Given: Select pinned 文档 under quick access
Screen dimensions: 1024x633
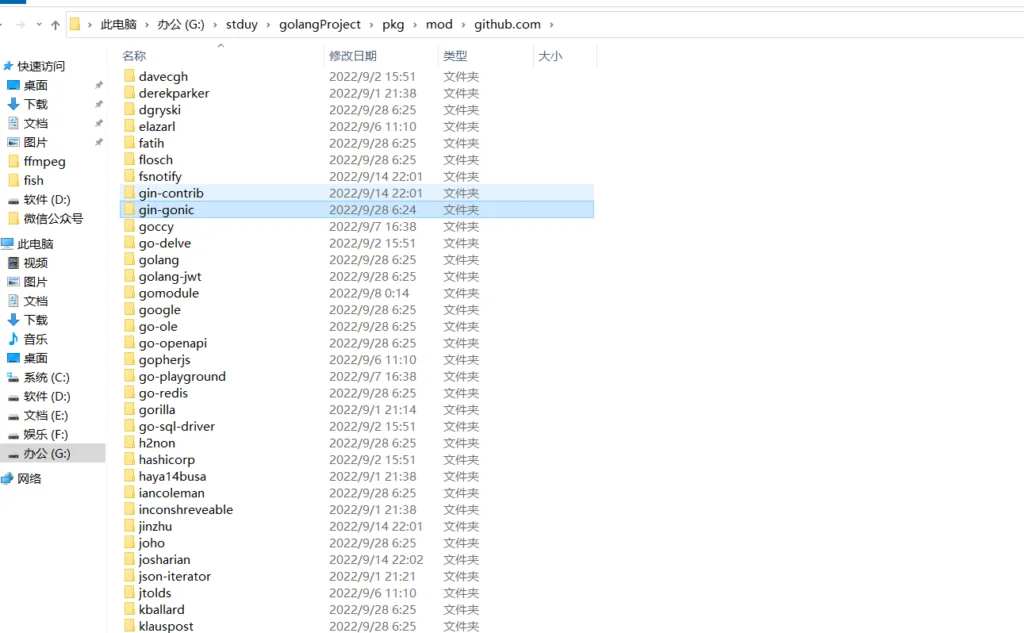Looking at the screenshot, I should 35,123.
